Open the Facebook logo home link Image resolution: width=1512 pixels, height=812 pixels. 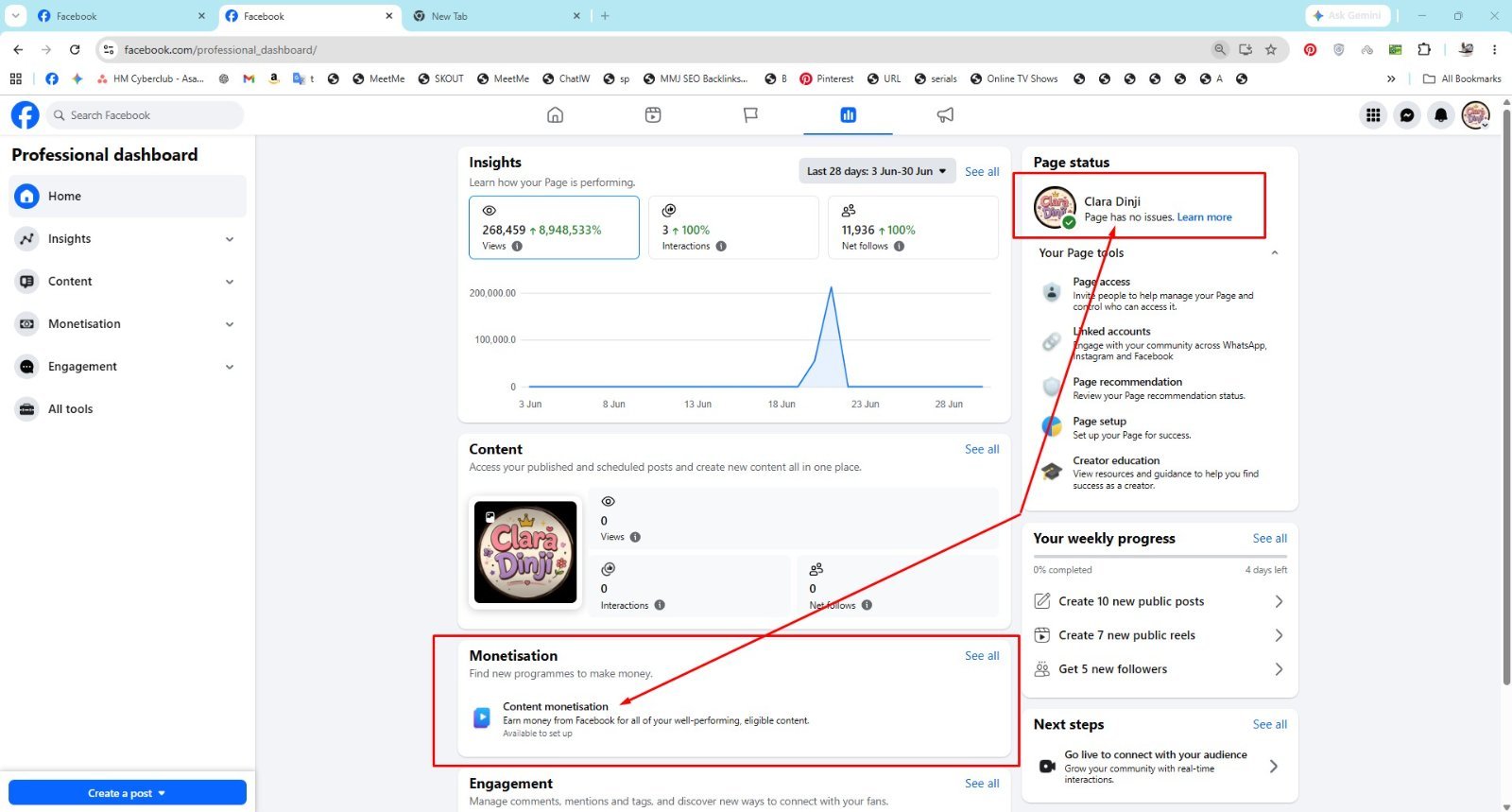point(26,115)
